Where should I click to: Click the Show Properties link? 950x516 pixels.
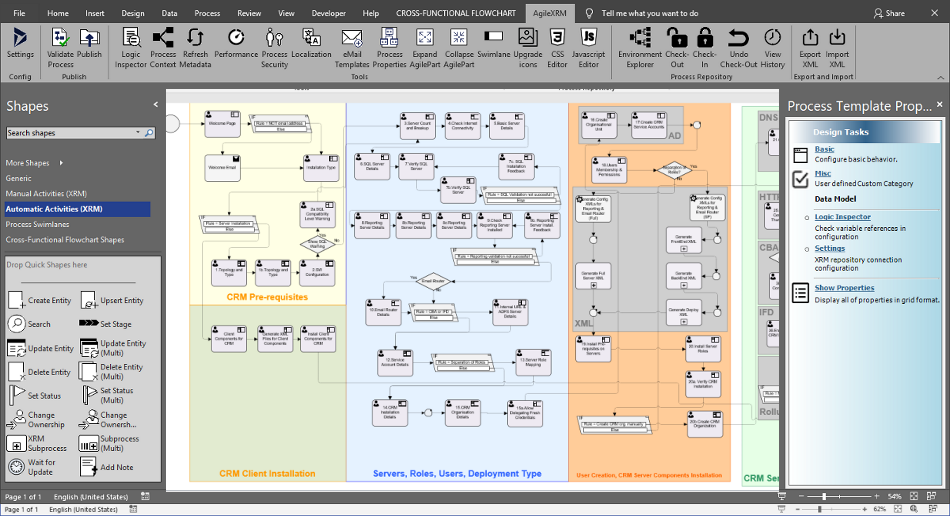tap(844, 288)
